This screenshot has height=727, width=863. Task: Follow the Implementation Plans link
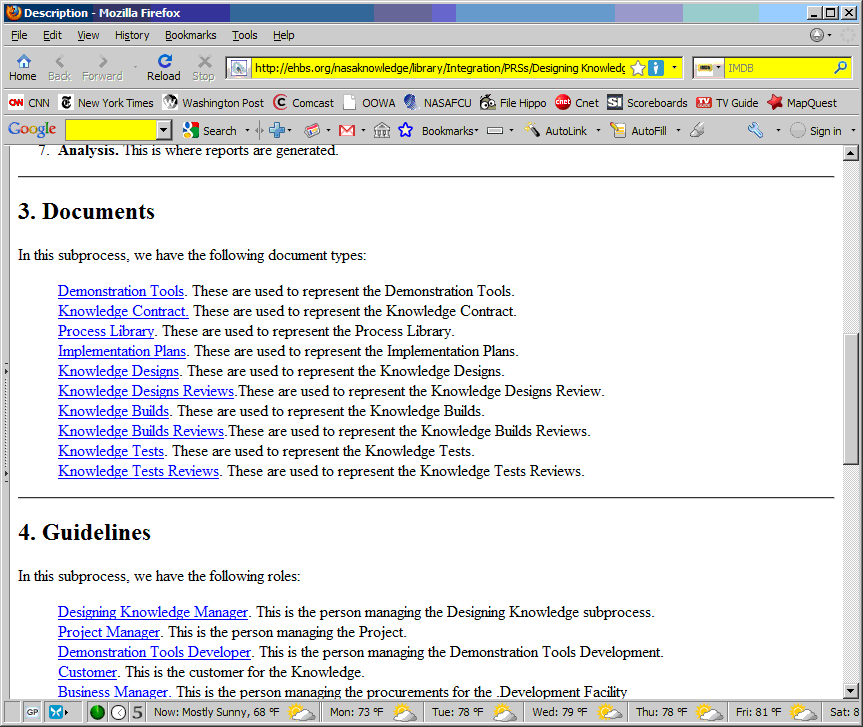point(122,351)
